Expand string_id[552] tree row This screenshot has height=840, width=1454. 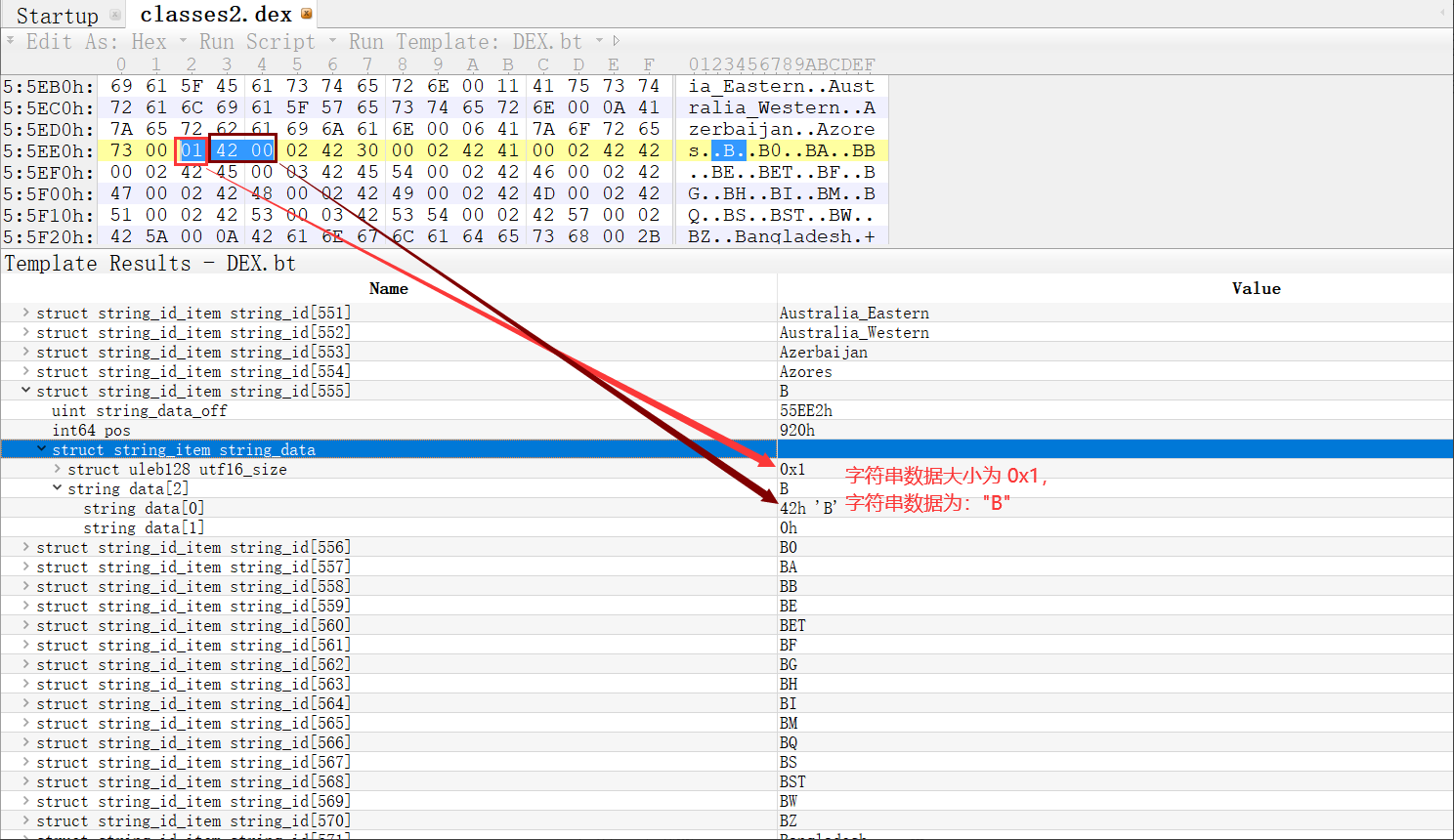coord(26,332)
